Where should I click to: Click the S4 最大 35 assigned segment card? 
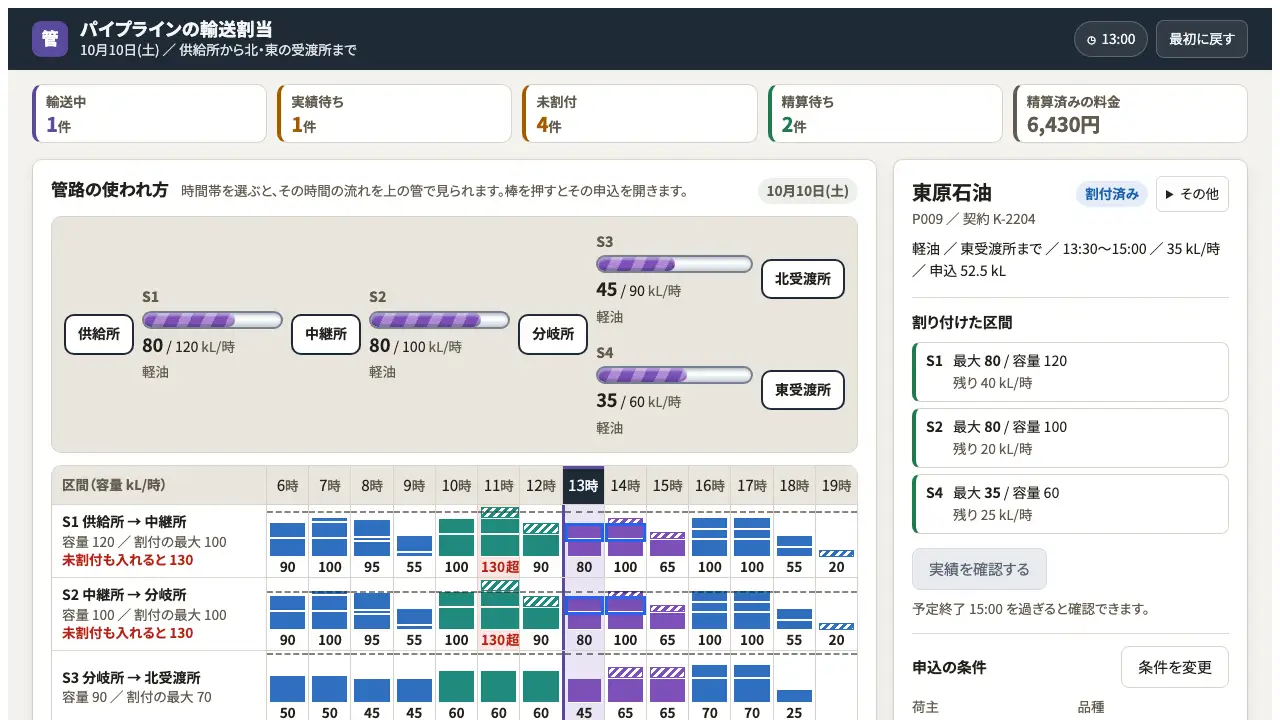[1070, 504]
